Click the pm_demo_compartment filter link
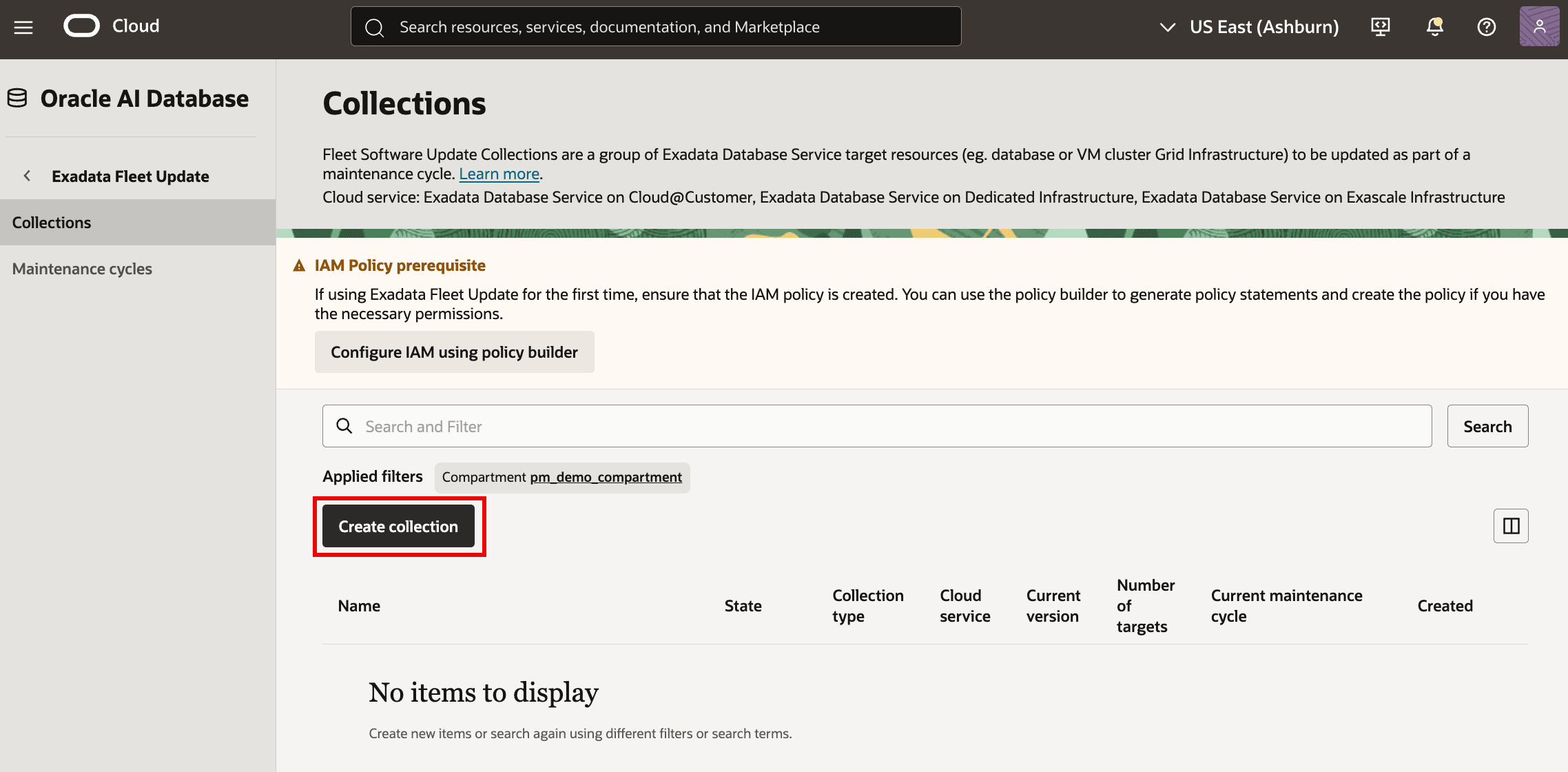Viewport: 1568px width, 772px height. 606,477
